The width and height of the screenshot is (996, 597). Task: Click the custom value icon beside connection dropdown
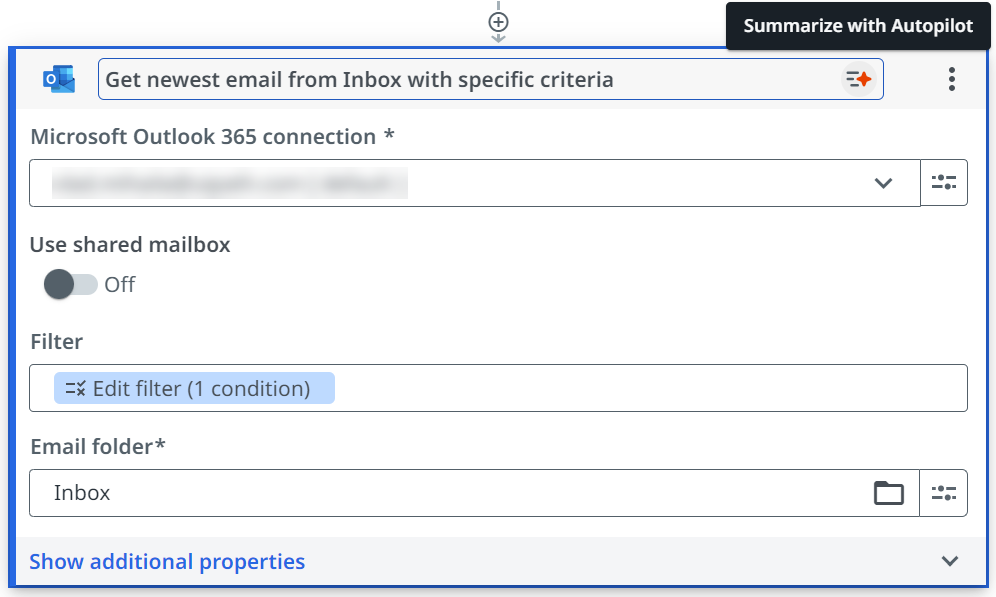click(x=944, y=182)
